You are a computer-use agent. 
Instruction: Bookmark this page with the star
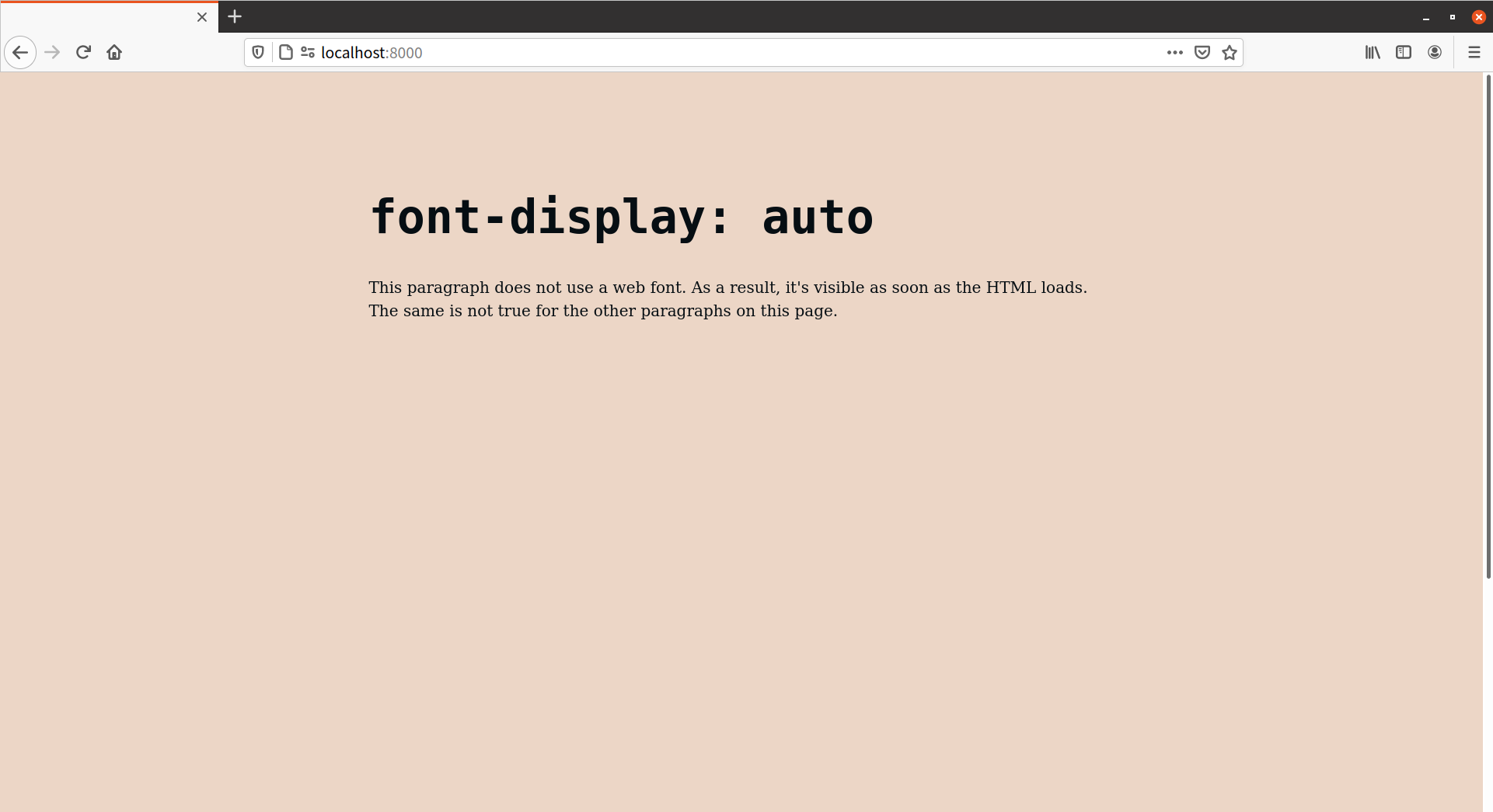click(x=1229, y=52)
